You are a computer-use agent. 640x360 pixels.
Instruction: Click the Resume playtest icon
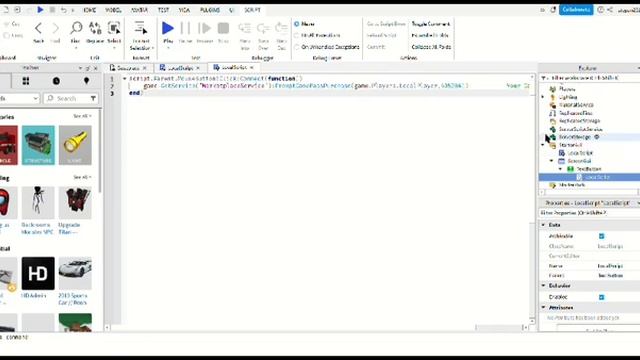(x=204, y=28)
